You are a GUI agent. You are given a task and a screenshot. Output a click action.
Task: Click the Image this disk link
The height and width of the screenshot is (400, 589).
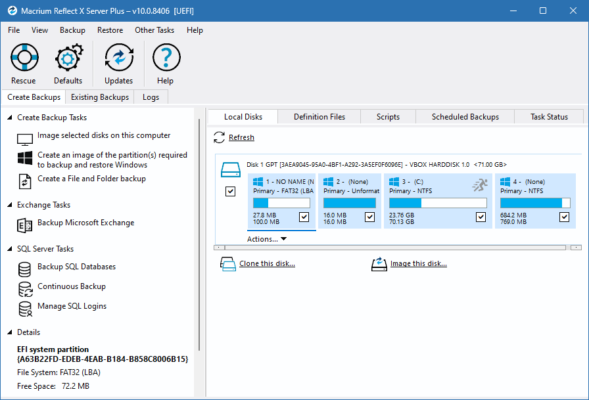click(x=418, y=264)
